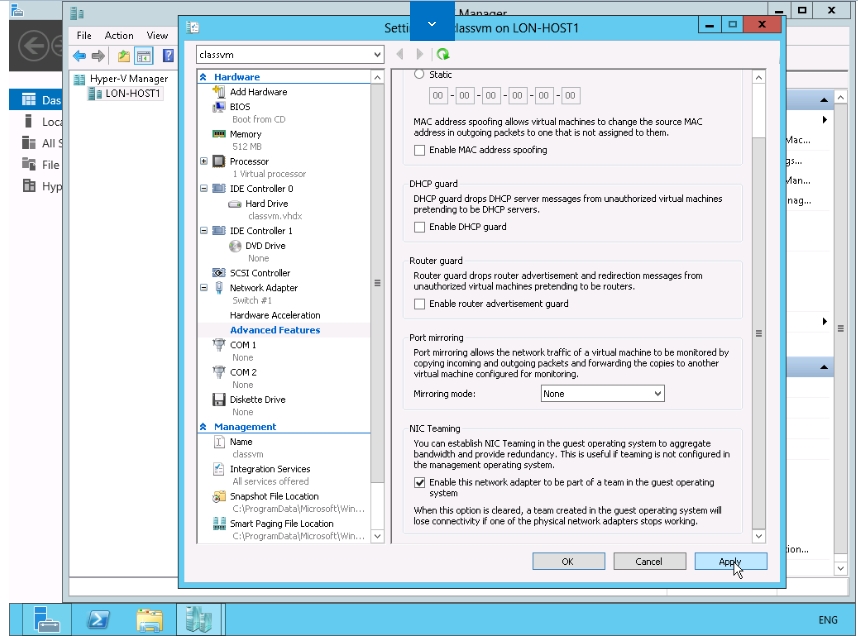Select the Network Adapter icon
Image resolution: width=858 pixels, height=636 pixels.
[x=219, y=287]
